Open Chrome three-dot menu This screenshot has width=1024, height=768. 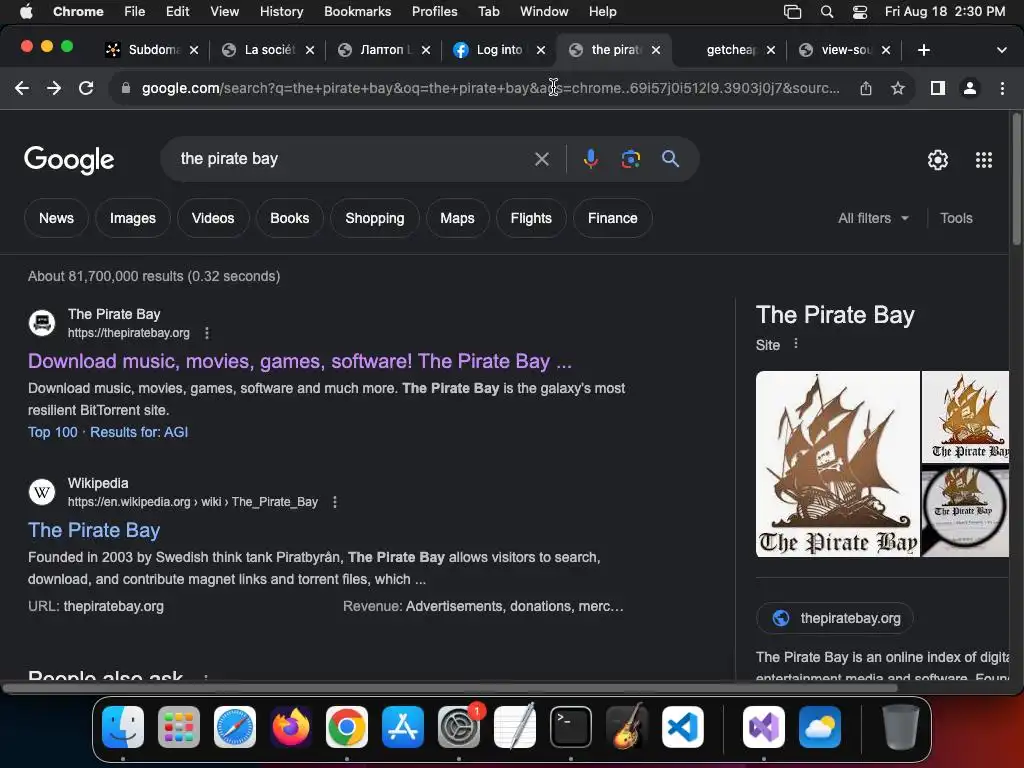[x=1002, y=88]
